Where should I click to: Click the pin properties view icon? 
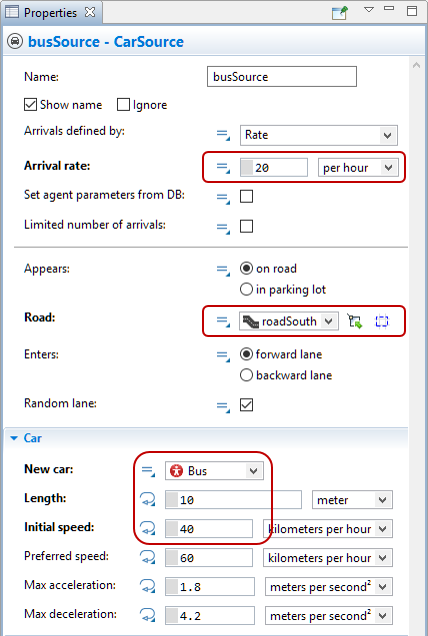pos(340,13)
